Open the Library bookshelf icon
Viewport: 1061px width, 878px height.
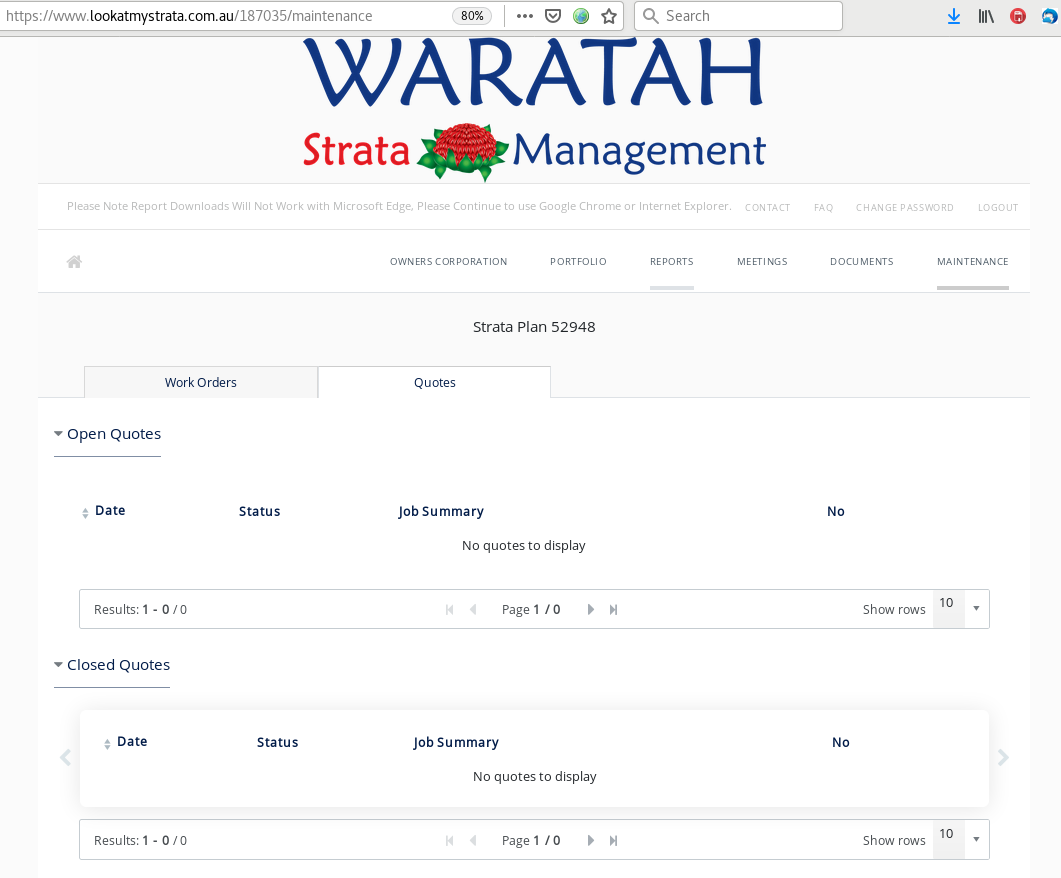coord(986,16)
